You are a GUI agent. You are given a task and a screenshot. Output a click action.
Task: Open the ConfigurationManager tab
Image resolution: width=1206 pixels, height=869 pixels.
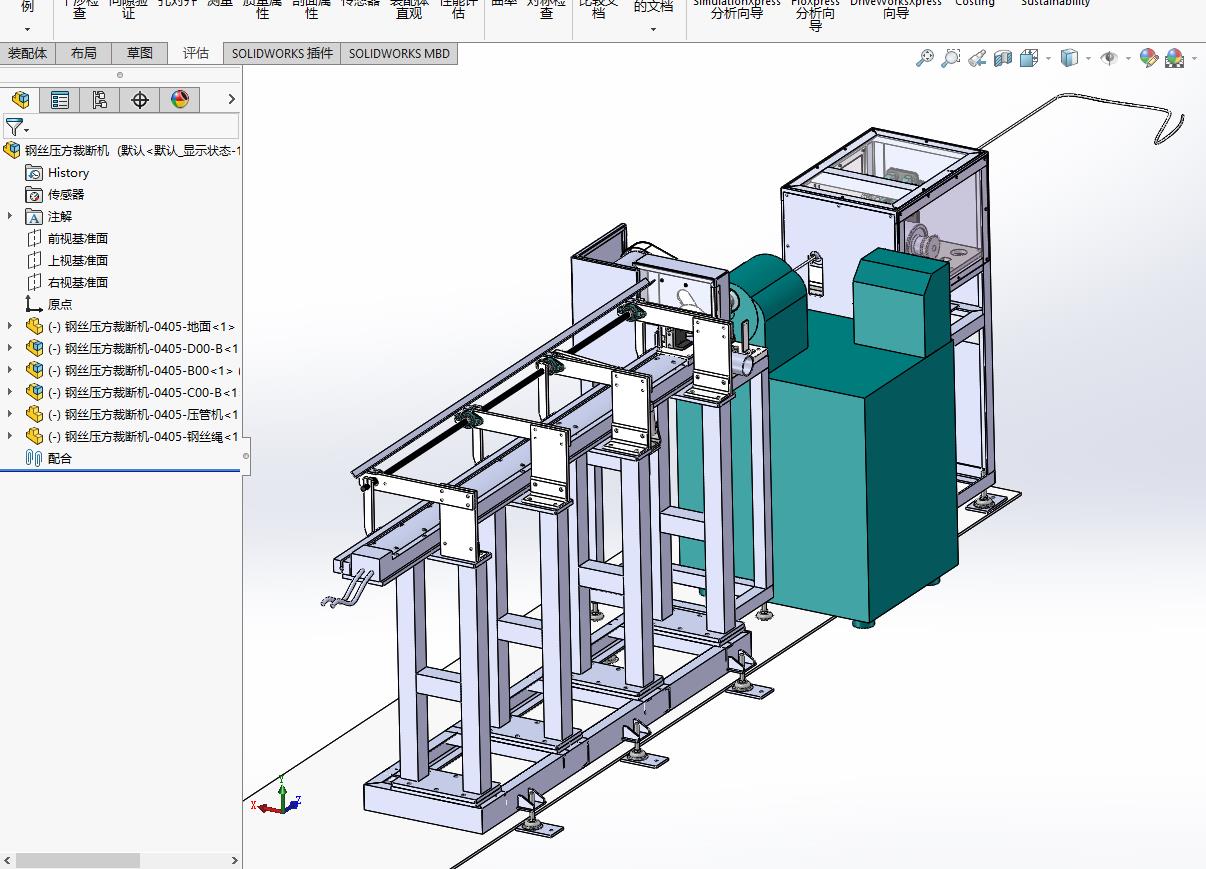click(100, 99)
